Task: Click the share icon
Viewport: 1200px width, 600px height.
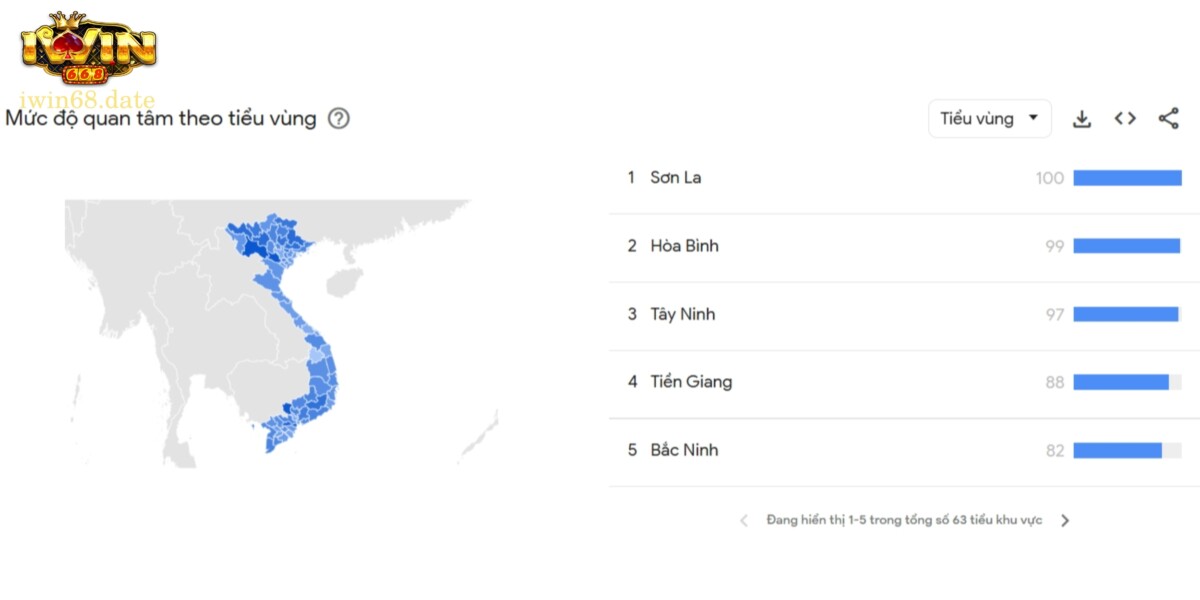Action: point(1168,119)
